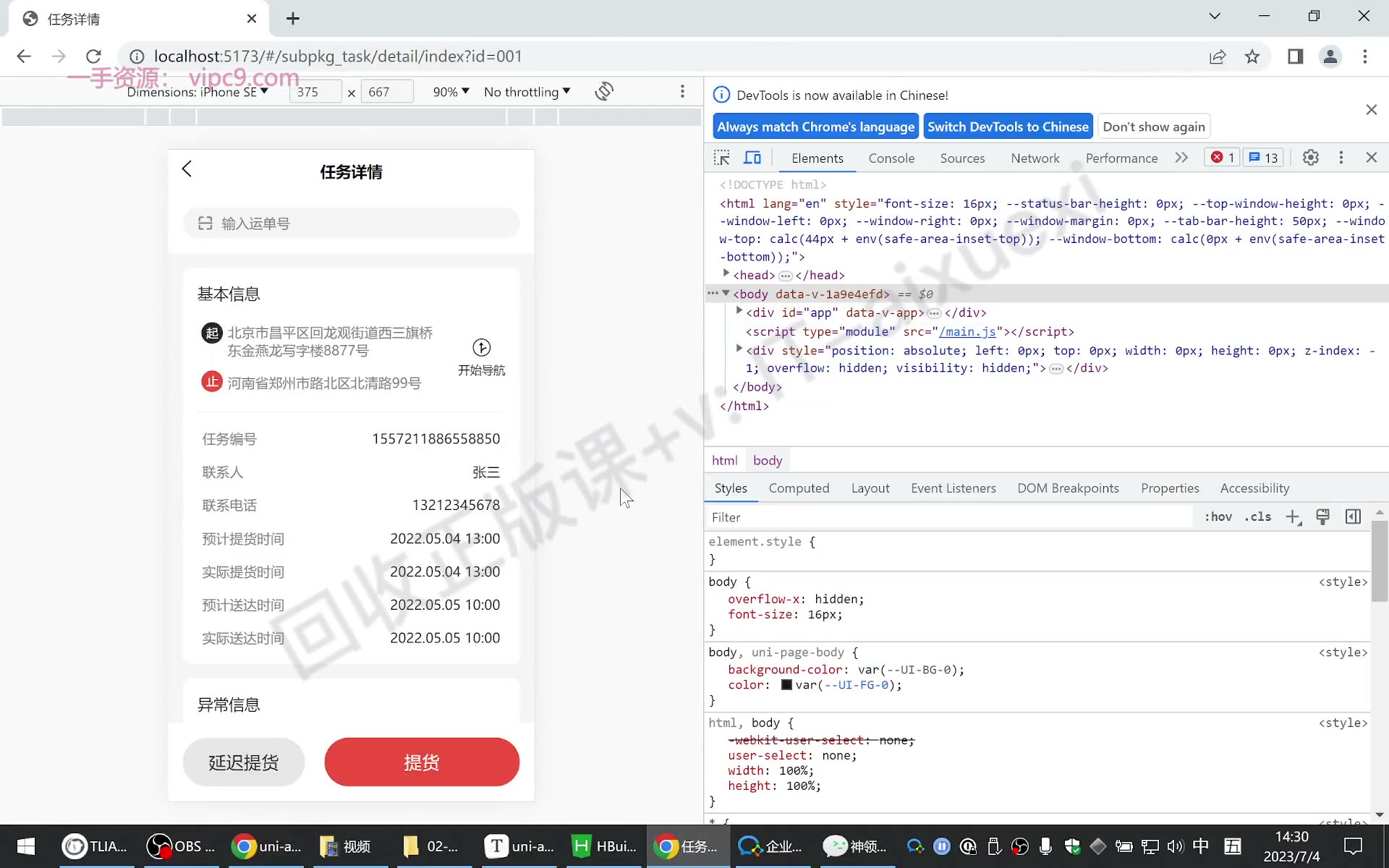Open DevTools settings gear

tap(1310, 158)
